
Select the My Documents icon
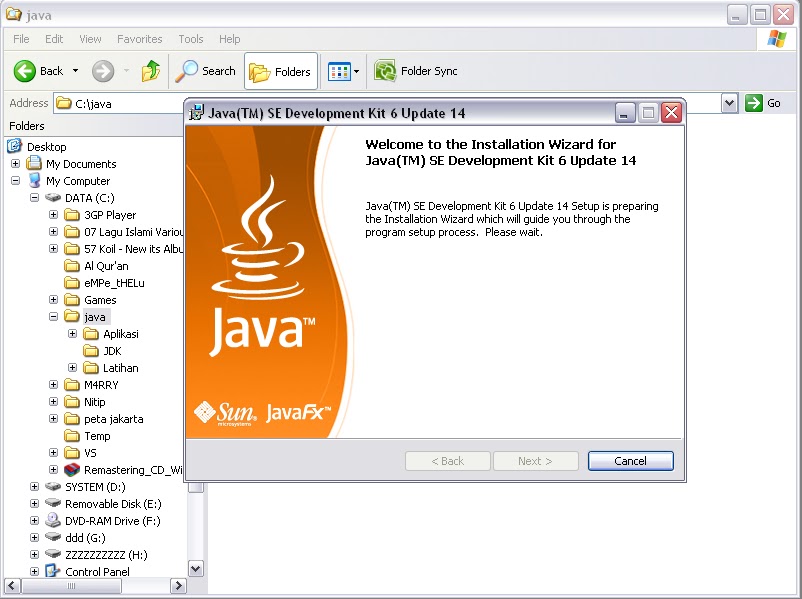(x=34, y=163)
